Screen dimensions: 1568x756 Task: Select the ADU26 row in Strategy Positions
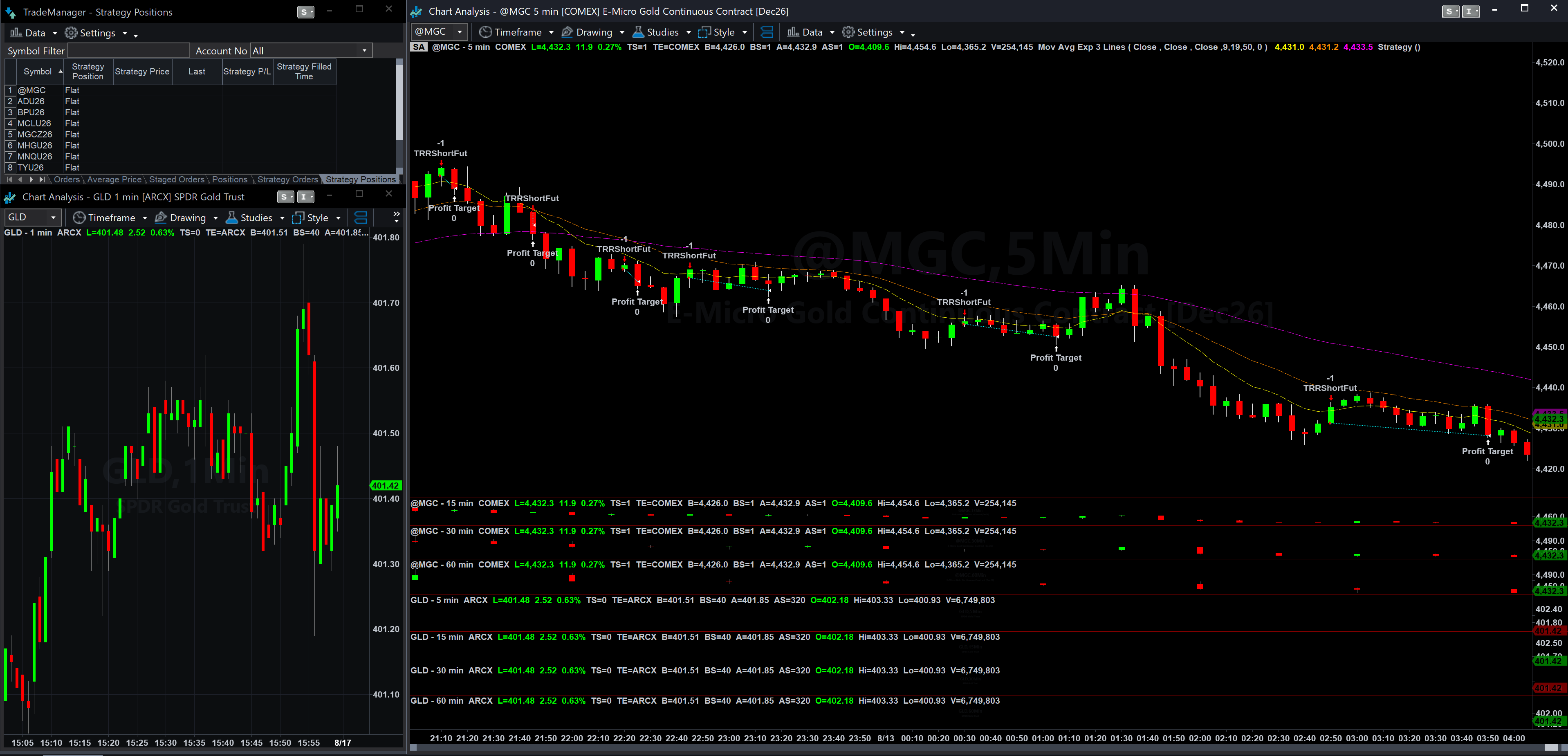pyautogui.click(x=170, y=101)
